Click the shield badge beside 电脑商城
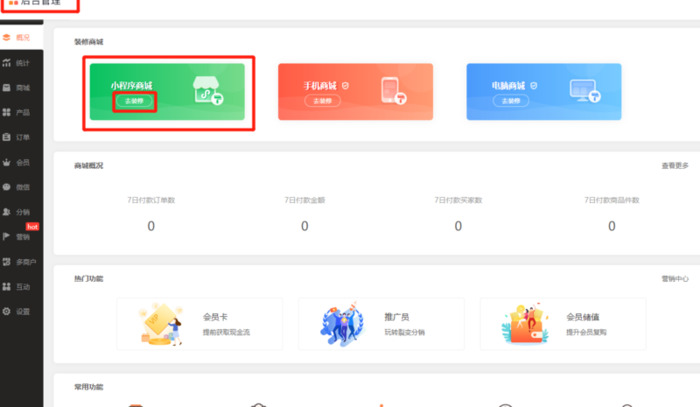Screen dimensions: 700x407 coord(533,86)
